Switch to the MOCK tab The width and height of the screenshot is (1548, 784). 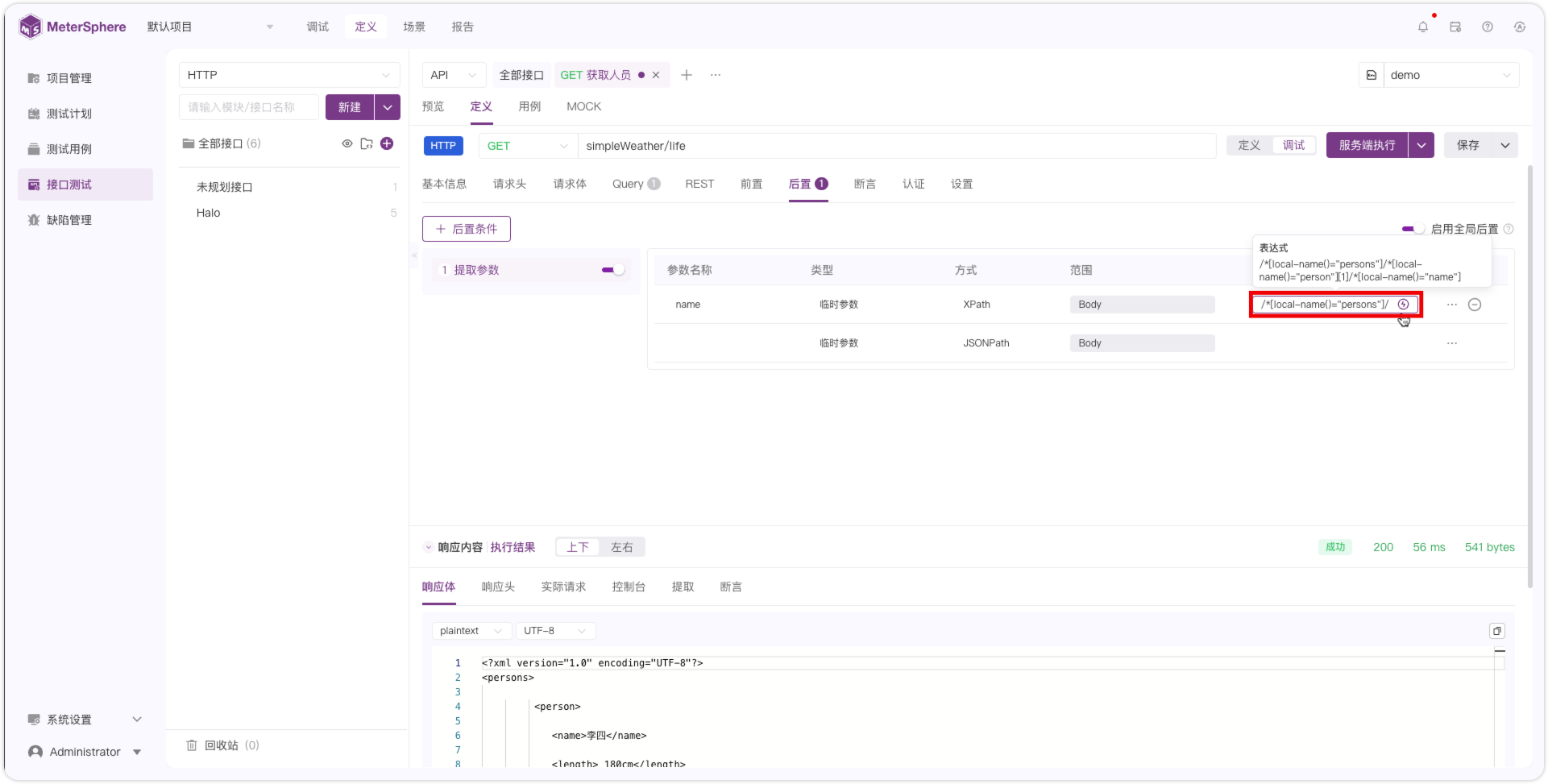click(x=583, y=106)
